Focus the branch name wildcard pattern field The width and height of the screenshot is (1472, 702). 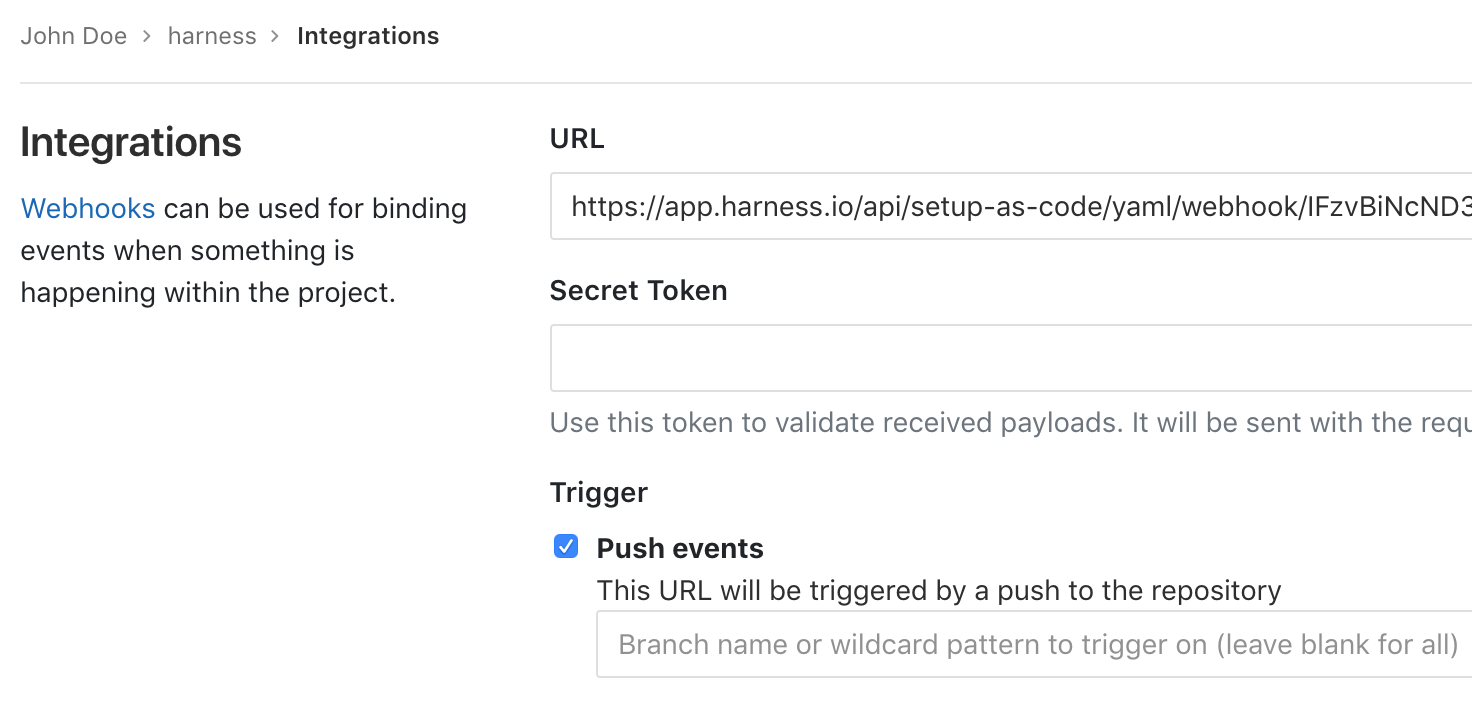click(x=1034, y=645)
